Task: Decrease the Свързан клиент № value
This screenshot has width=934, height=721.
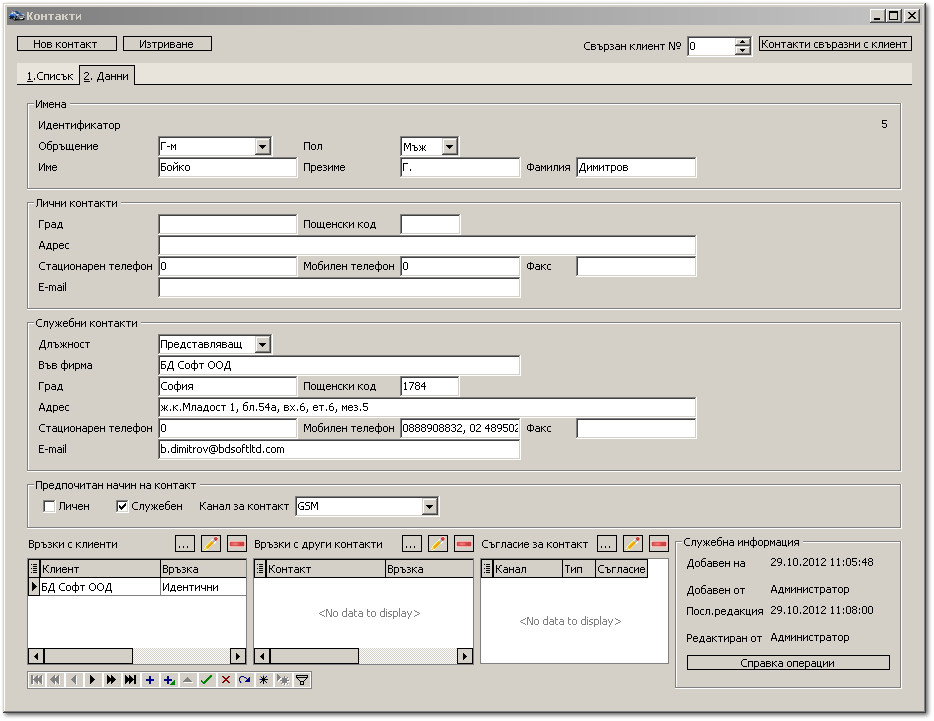Action: 742,50
